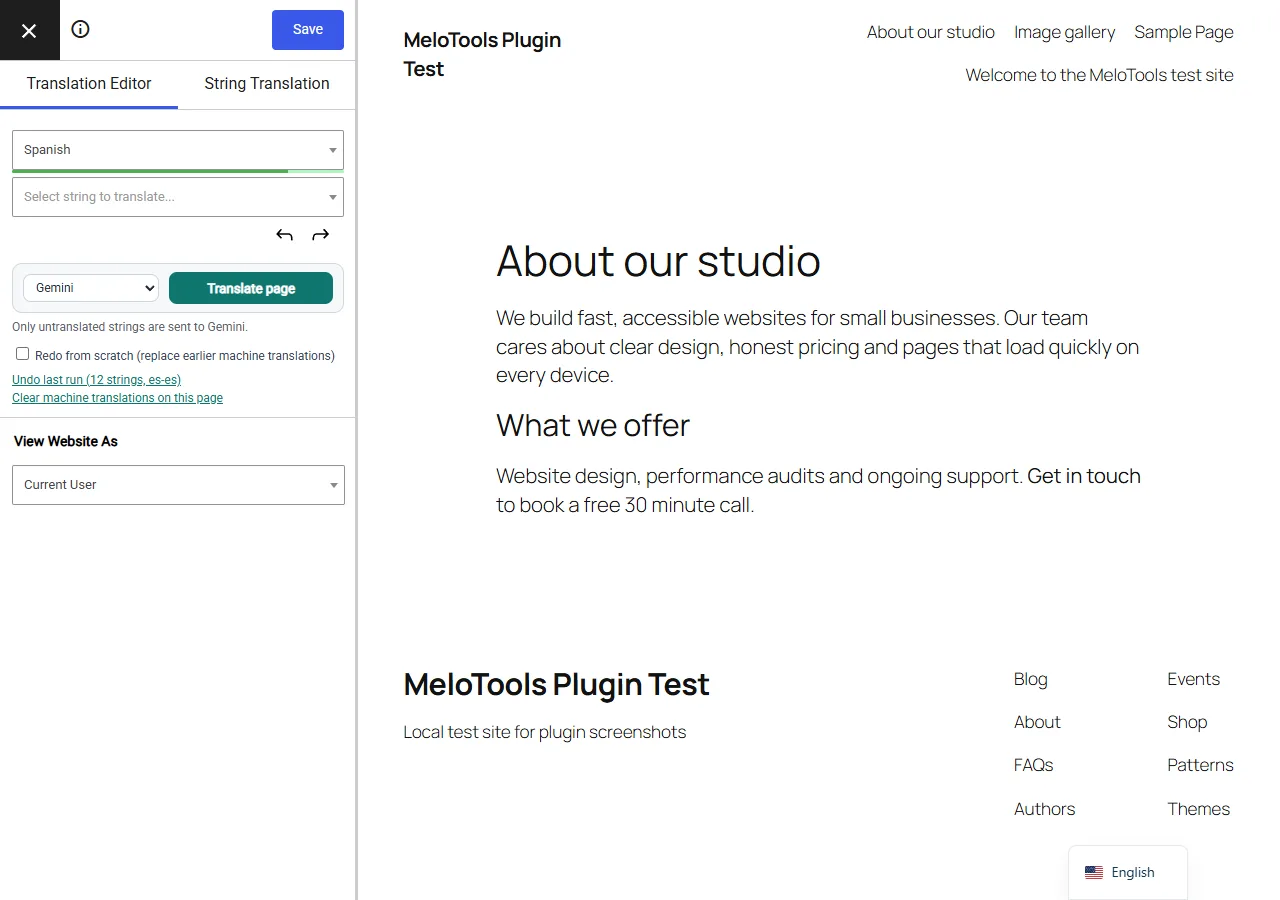1280x900 pixels.
Task: Click the Translate page button
Action: tap(251, 288)
